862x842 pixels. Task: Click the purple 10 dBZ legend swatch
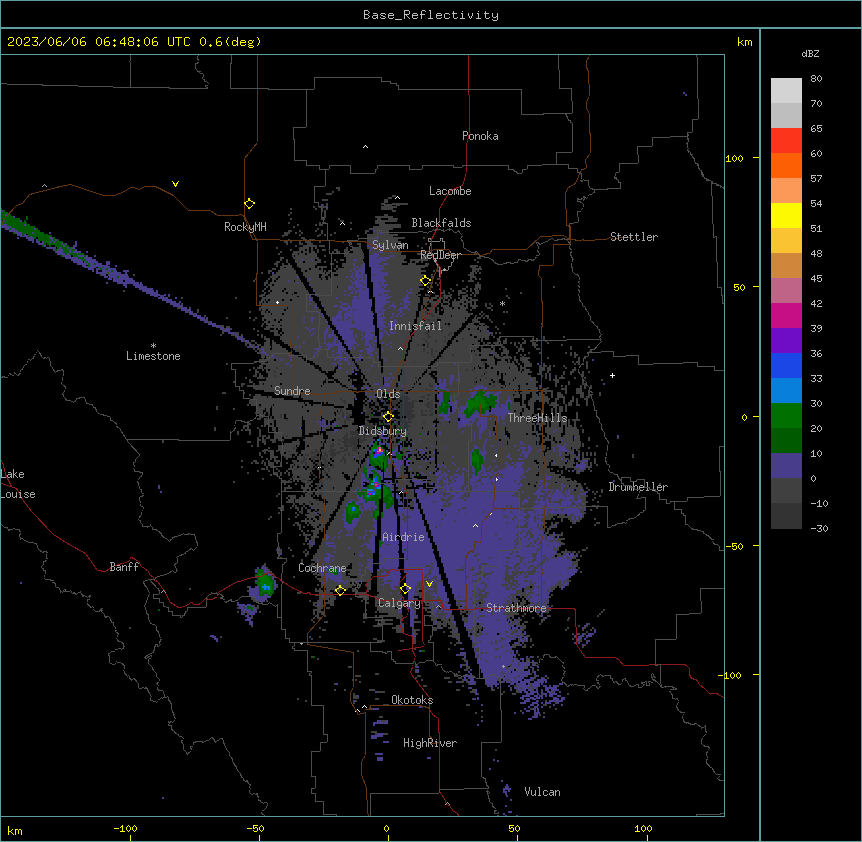tap(786, 466)
